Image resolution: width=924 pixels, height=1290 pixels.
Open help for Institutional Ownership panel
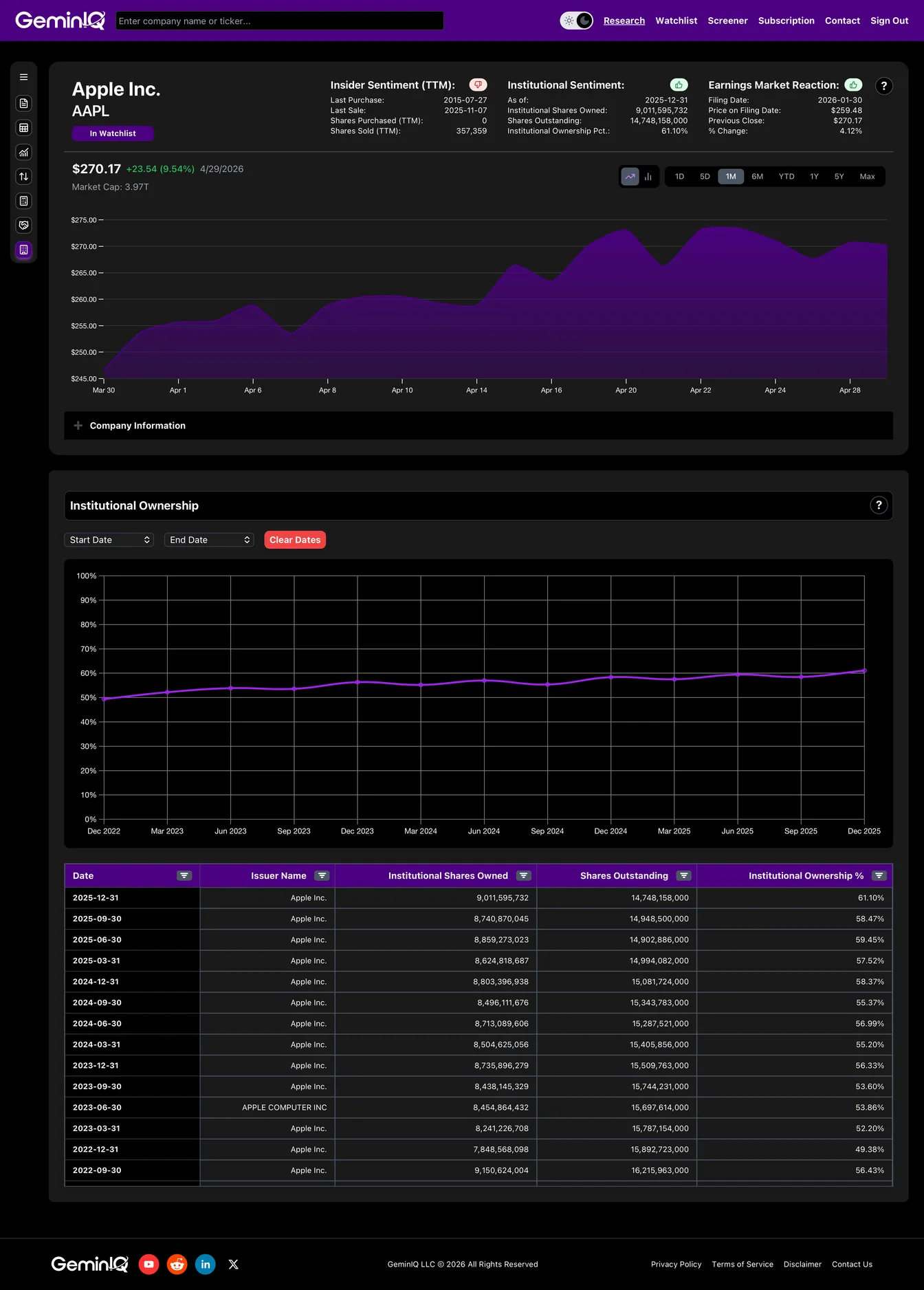tap(879, 505)
